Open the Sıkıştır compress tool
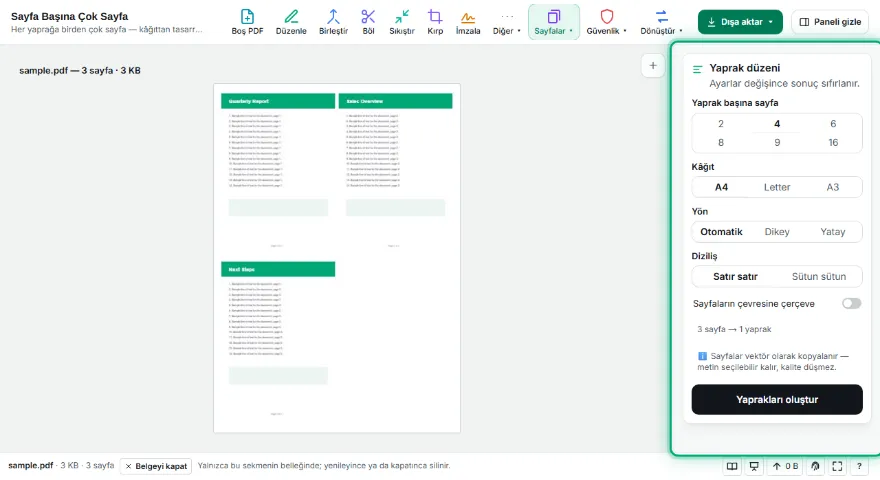The image size is (880, 480). [402, 22]
